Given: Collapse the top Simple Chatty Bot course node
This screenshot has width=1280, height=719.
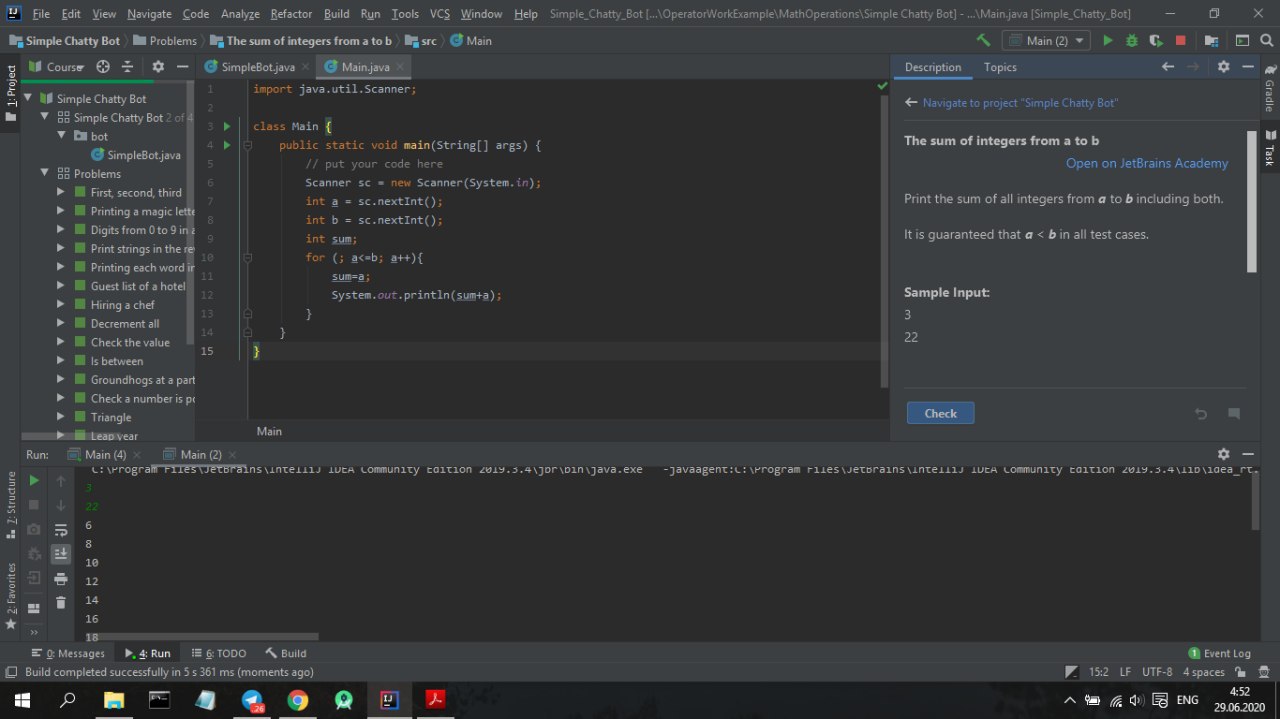Looking at the screenshot, I should [29, 99].
